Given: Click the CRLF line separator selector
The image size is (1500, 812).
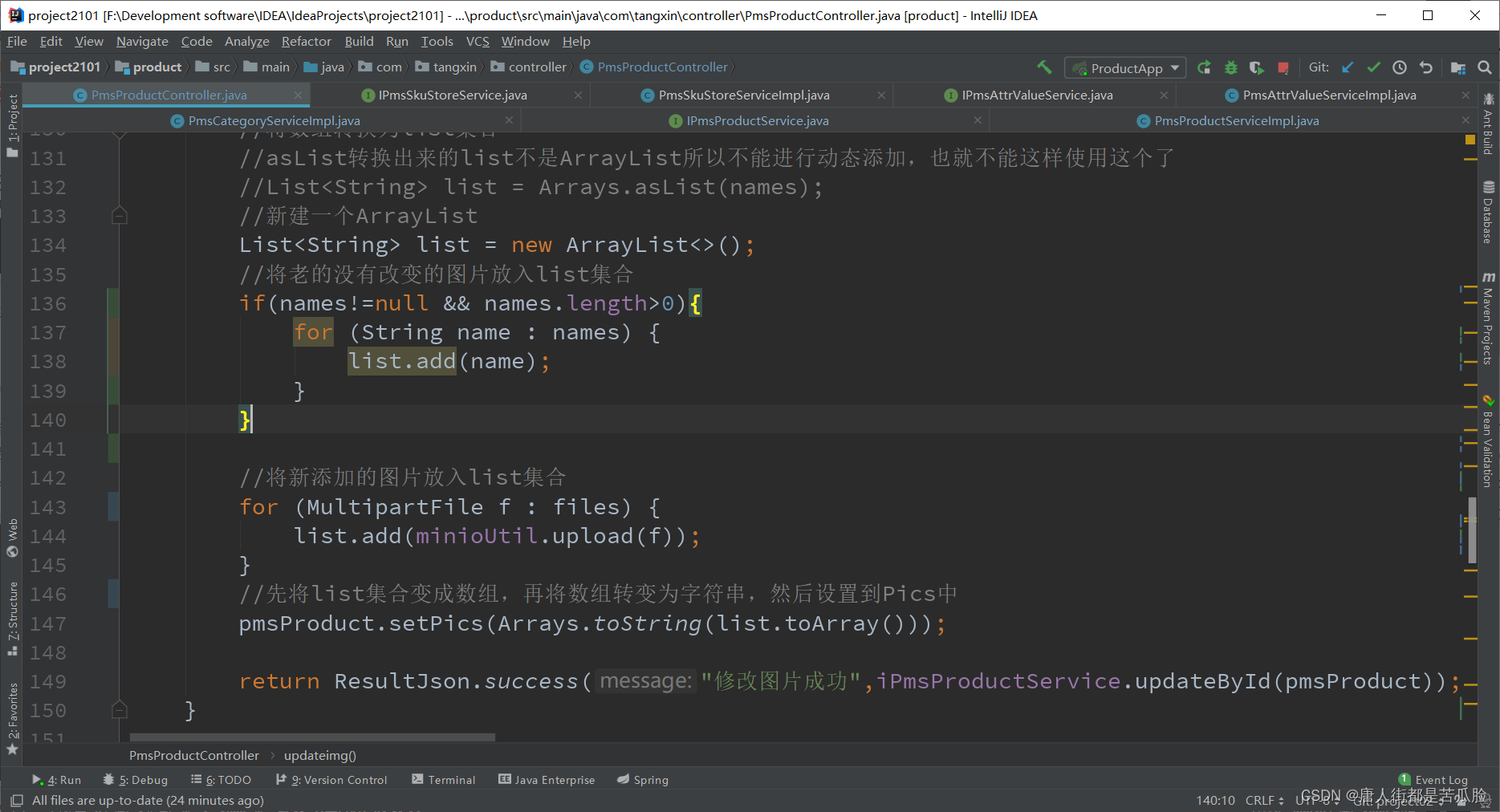Looking at the screenshot, I should (1265, 800).
